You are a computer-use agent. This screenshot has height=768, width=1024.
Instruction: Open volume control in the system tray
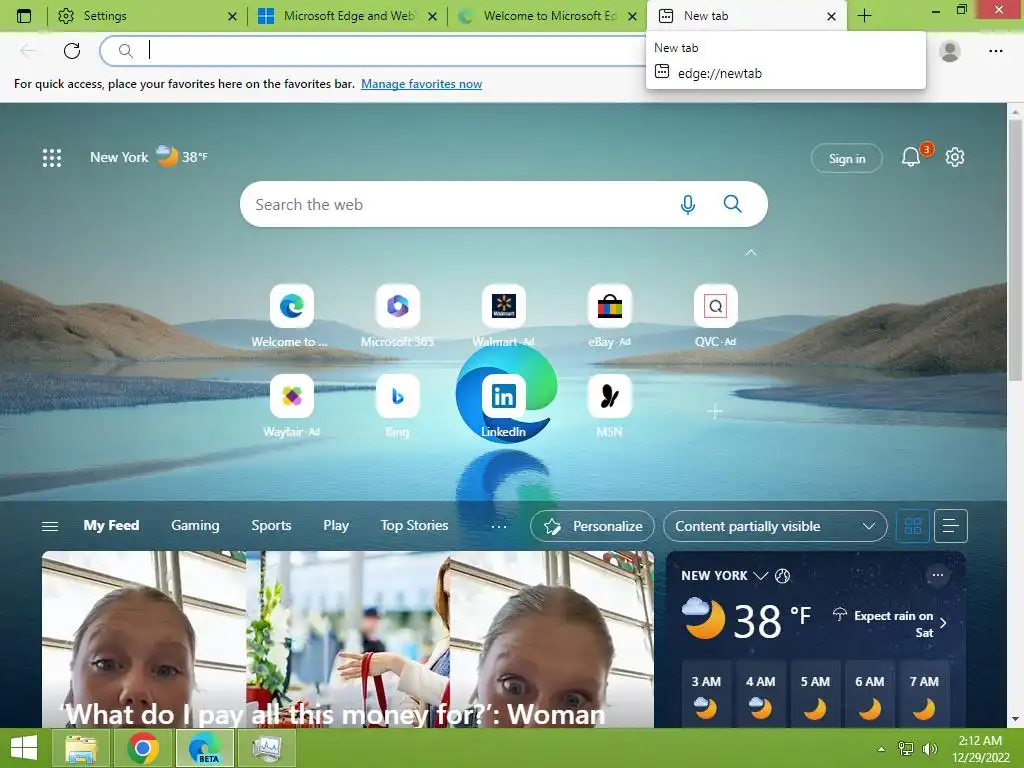pyautogui.click(x=930, y=749)
